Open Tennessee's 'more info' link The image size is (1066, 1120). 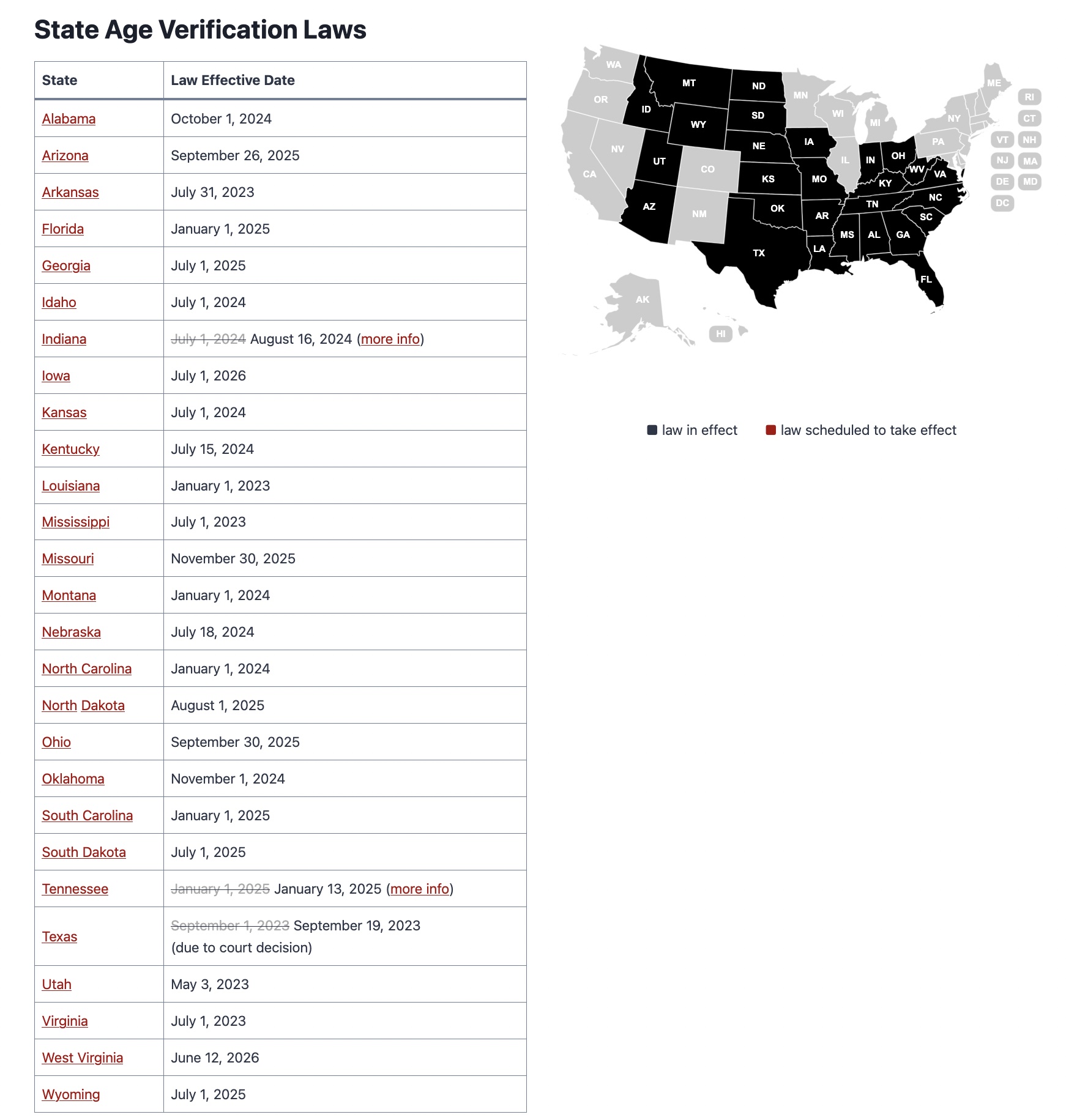click(420, 889)
